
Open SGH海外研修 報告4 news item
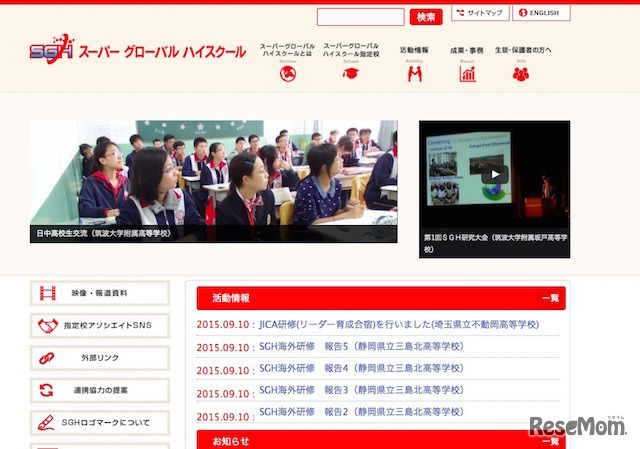click(x=361, y=368)
